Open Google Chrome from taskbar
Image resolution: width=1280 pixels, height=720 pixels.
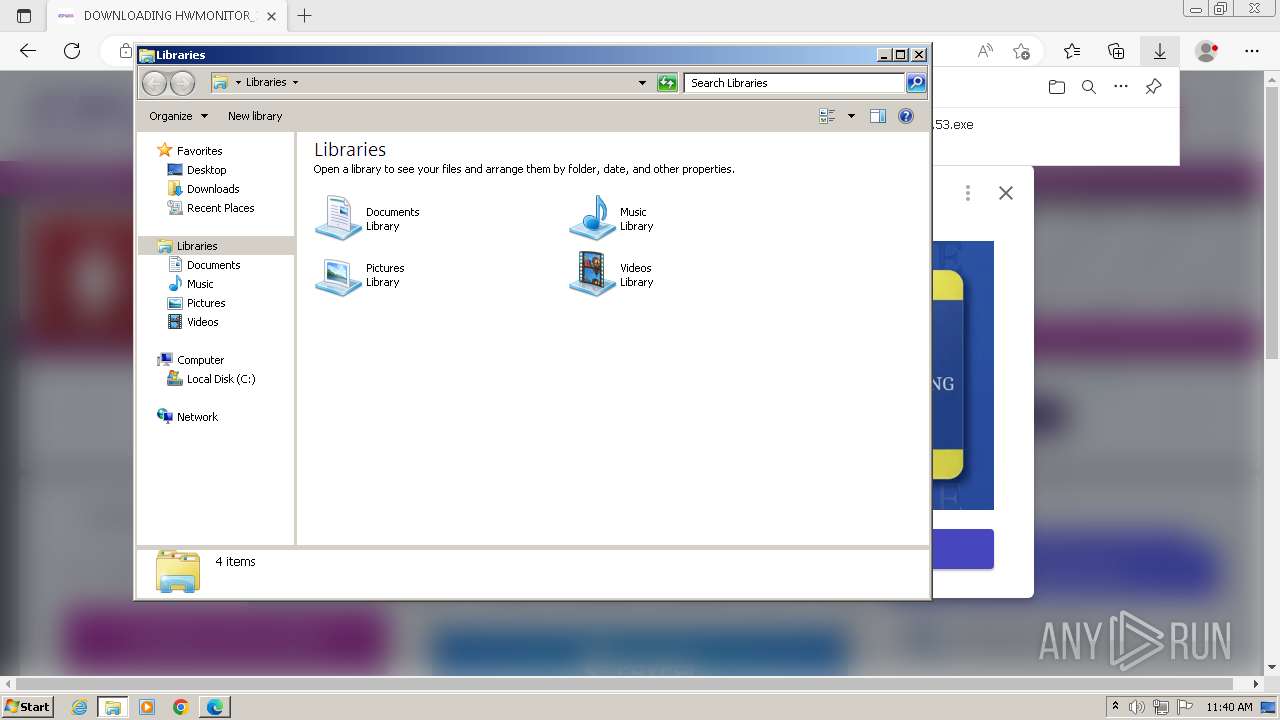[181, 707]
